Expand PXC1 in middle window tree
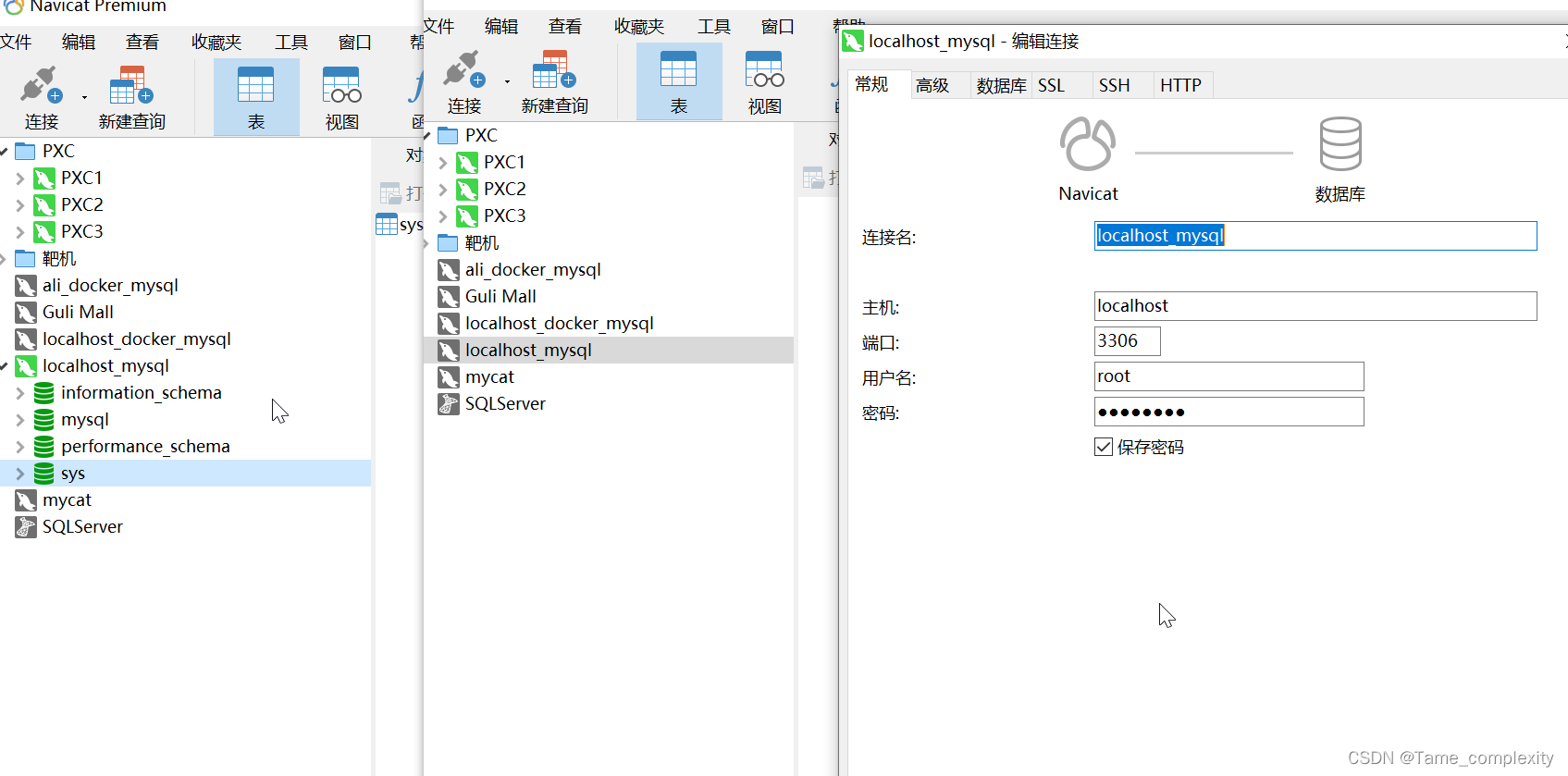This screenshot has width=1568, height=776. pos(443,163)
